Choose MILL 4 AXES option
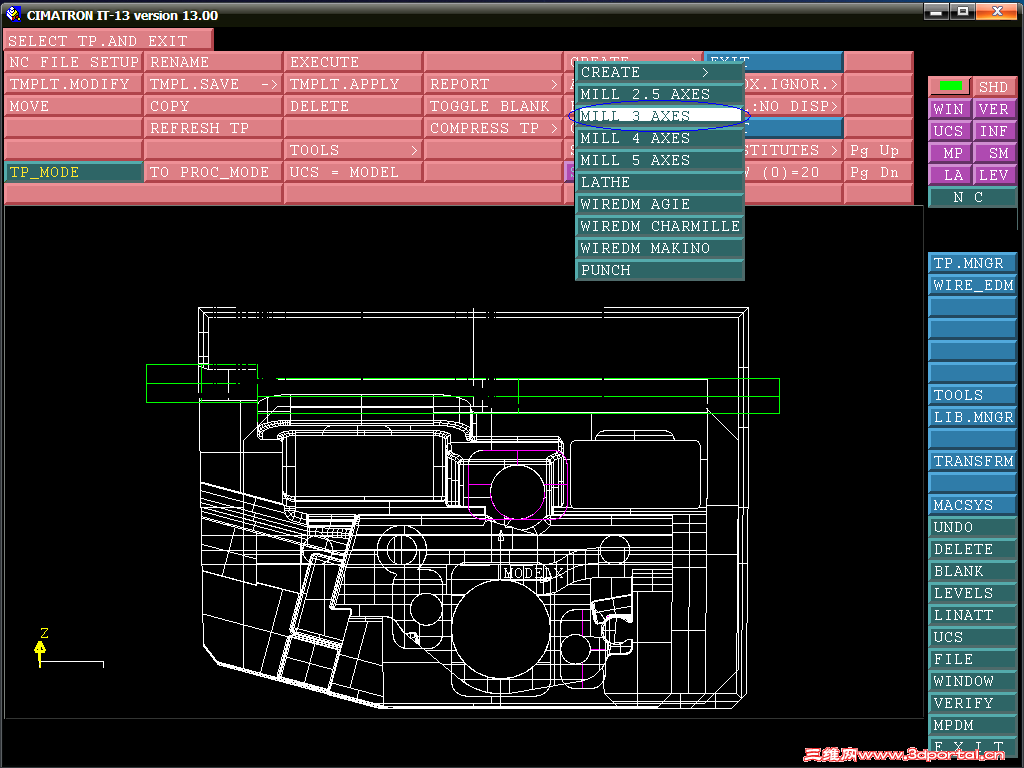The image size is (1024, 768). click(x=660, y=138)
